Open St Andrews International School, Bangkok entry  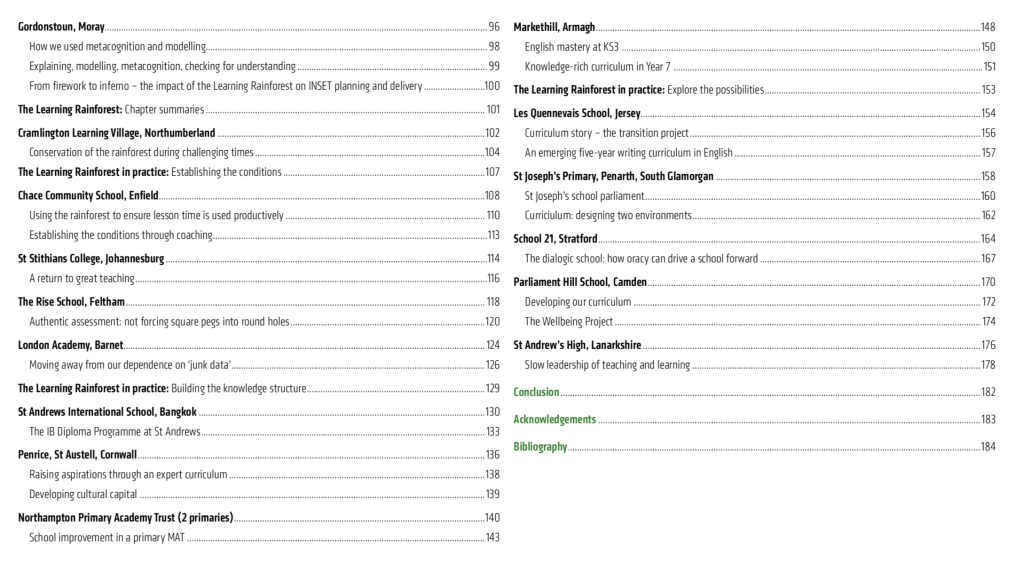(107, 411)
